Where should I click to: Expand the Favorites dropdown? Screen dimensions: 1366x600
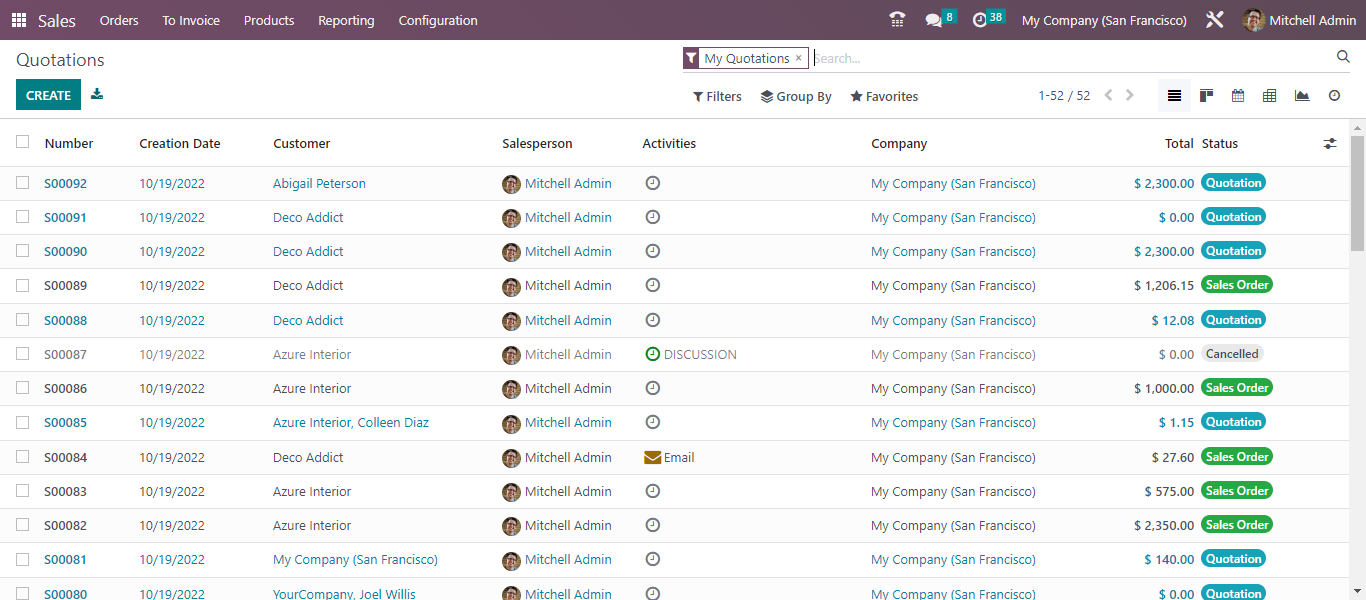click(x=884, y=97)
